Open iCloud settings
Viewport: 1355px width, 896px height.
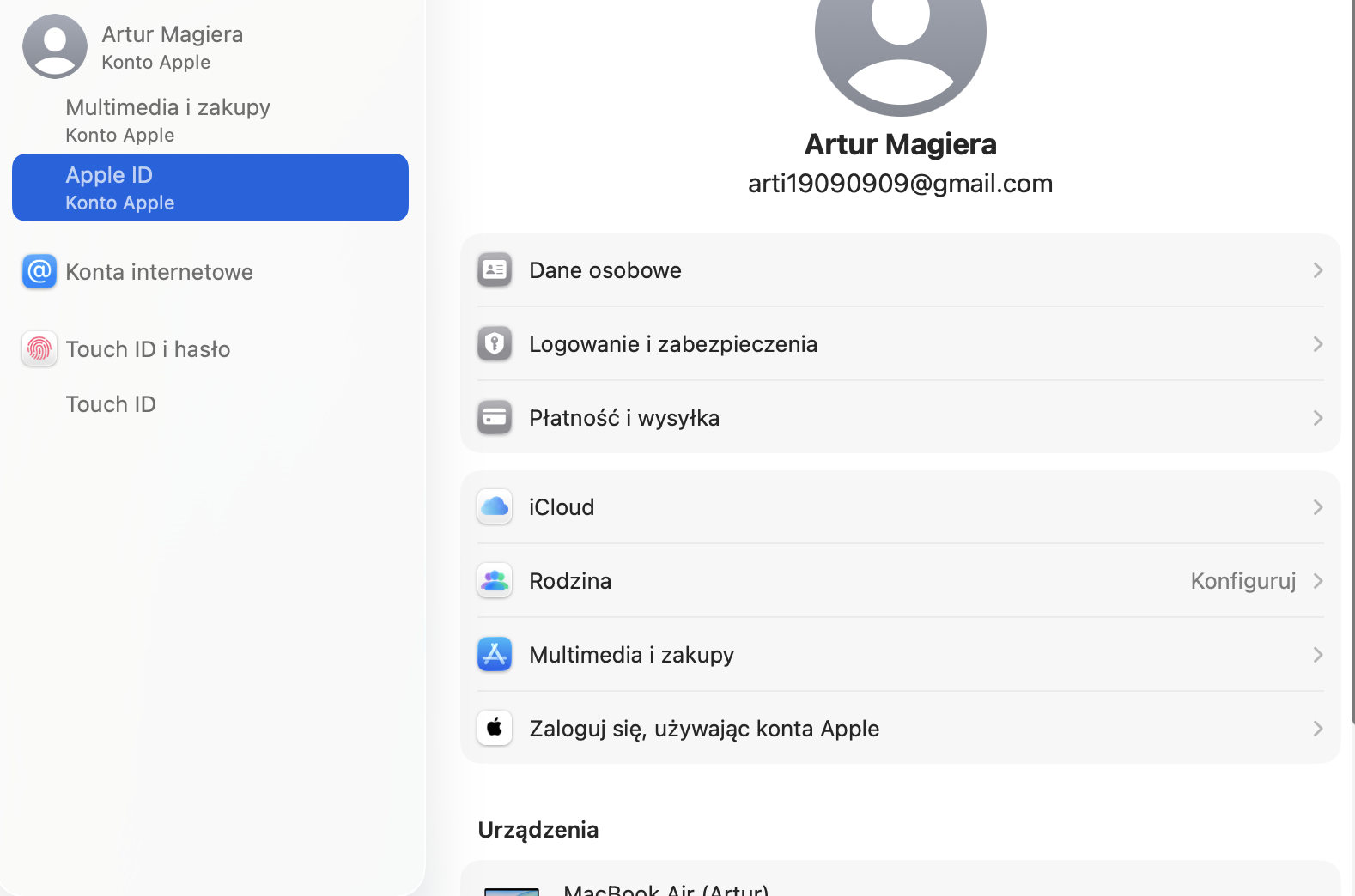click(x=900, y=507)
